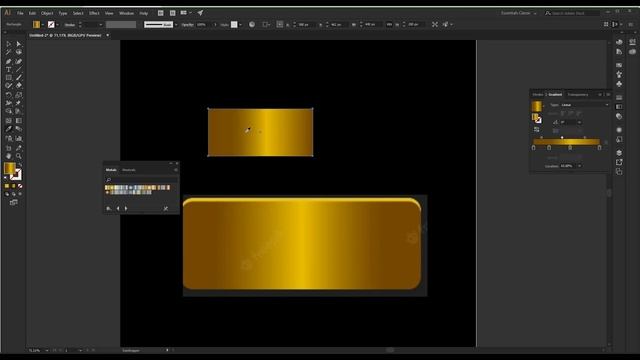Open the Window menu
640x360 pixels.
click(126, 13)
